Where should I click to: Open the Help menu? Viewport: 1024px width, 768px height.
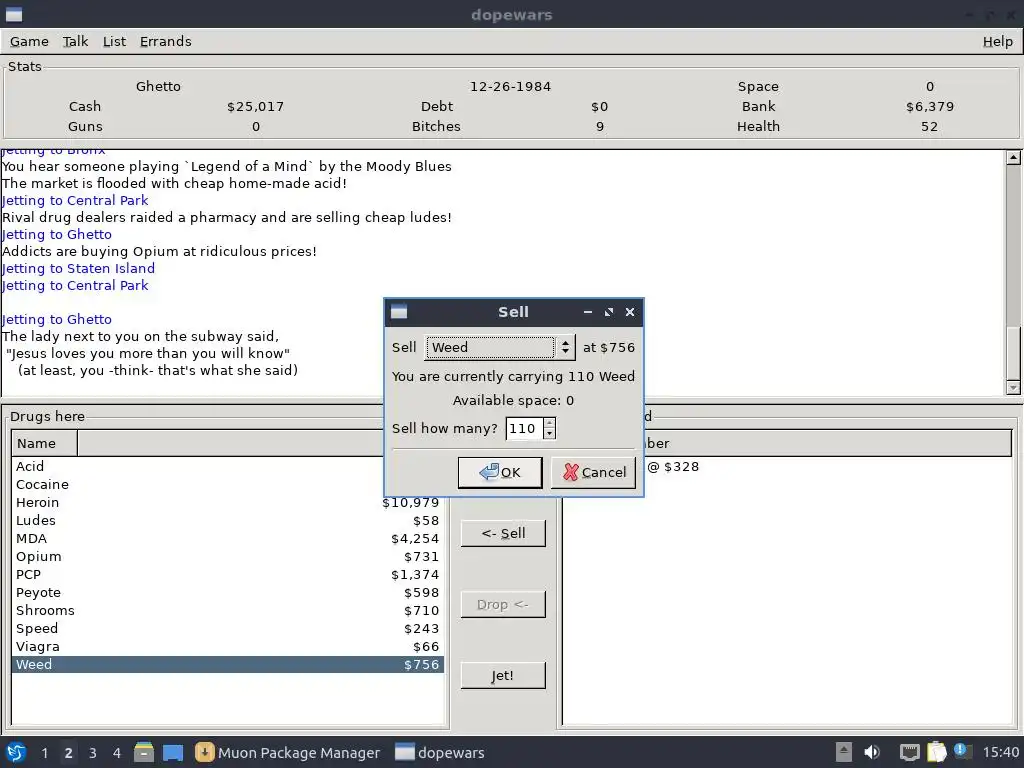pos(997,41)
